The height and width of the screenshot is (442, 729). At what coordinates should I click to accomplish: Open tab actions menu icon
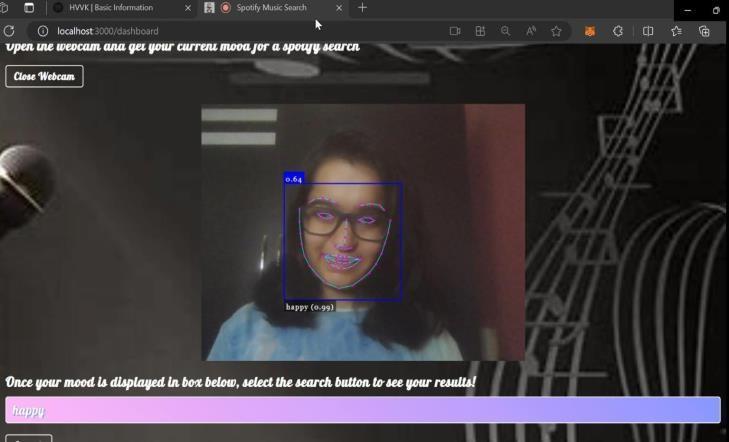(29, 7)
